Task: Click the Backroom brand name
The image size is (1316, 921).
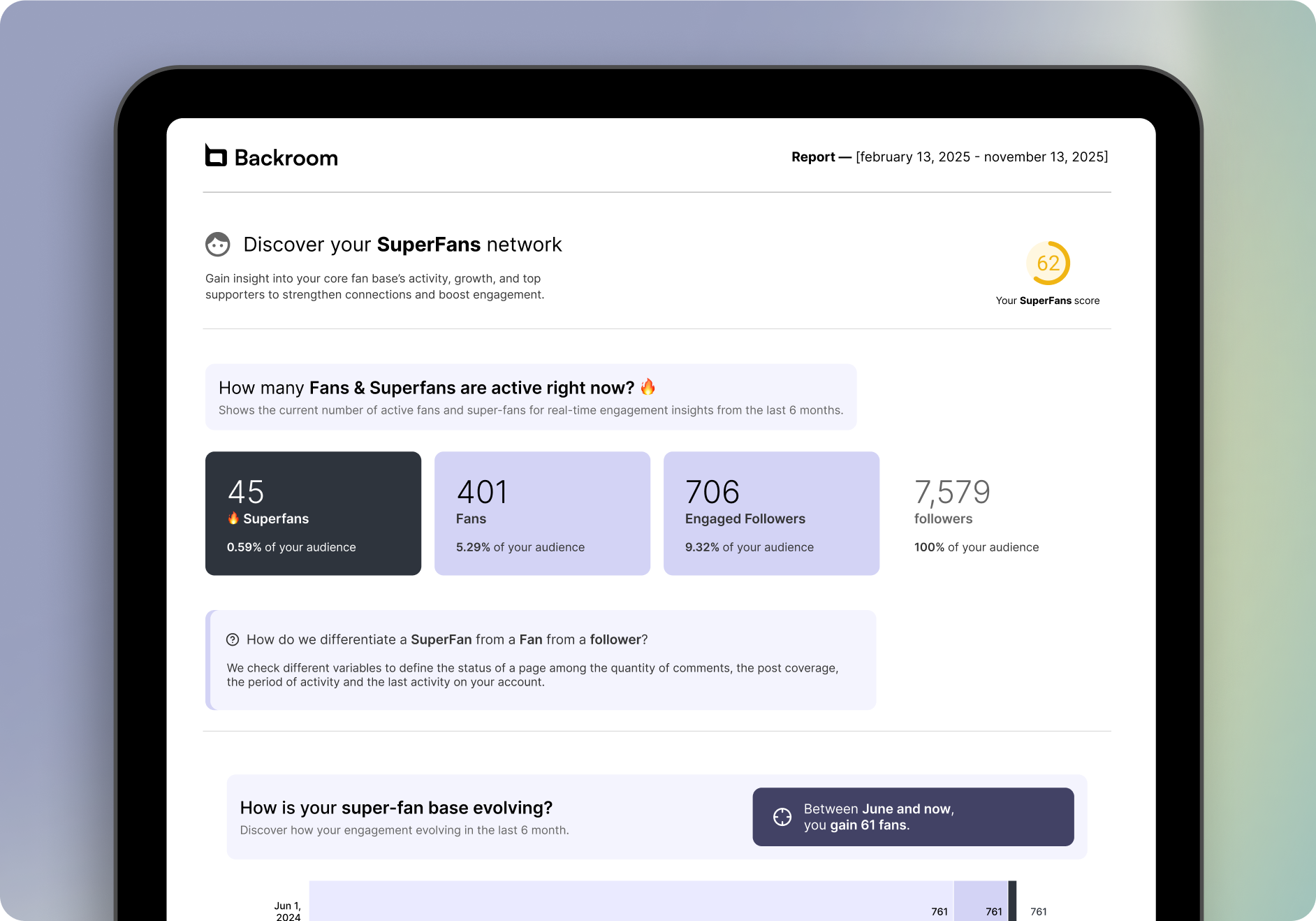Action: pos(286,158)
